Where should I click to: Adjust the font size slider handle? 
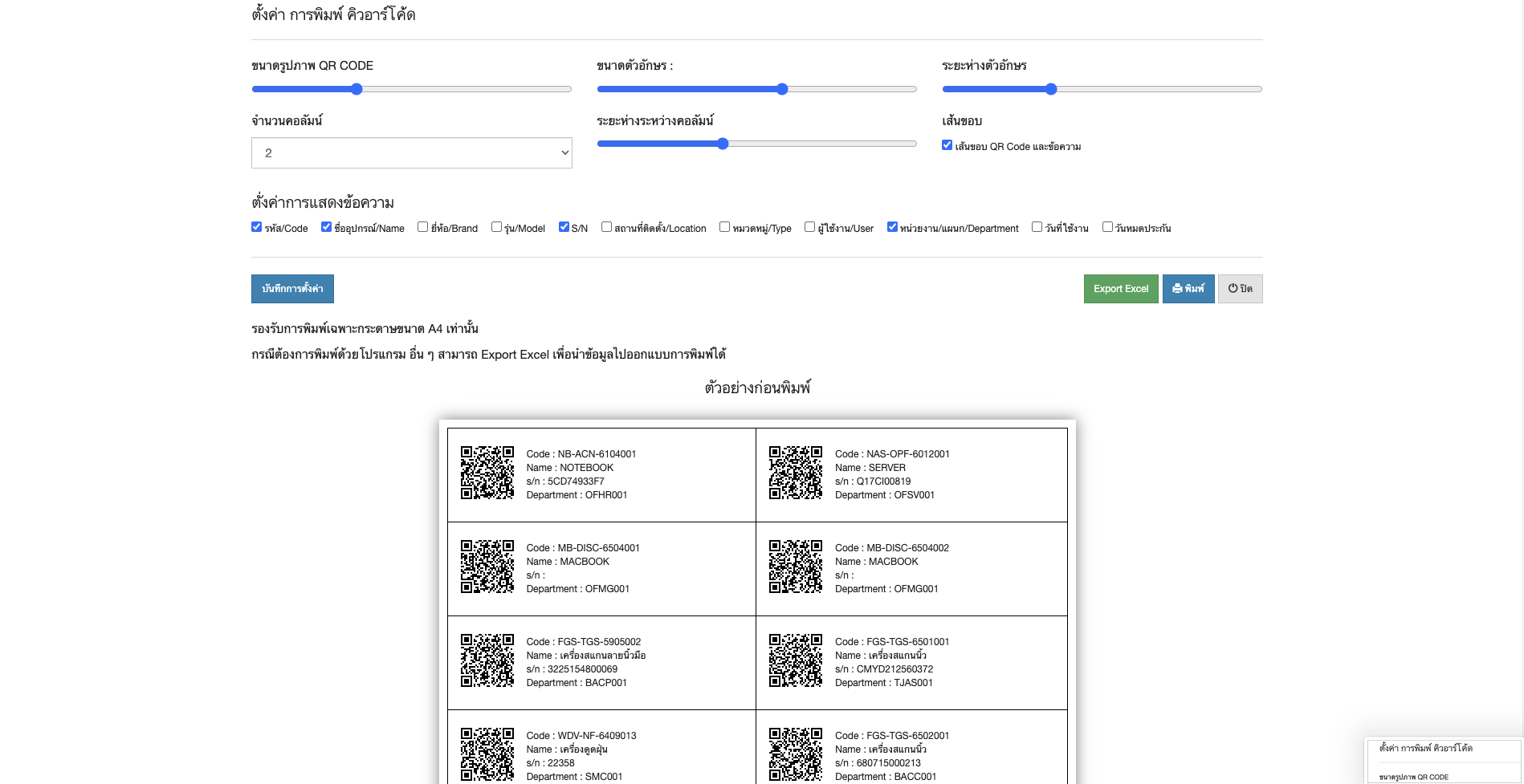(x=782, y=89)
